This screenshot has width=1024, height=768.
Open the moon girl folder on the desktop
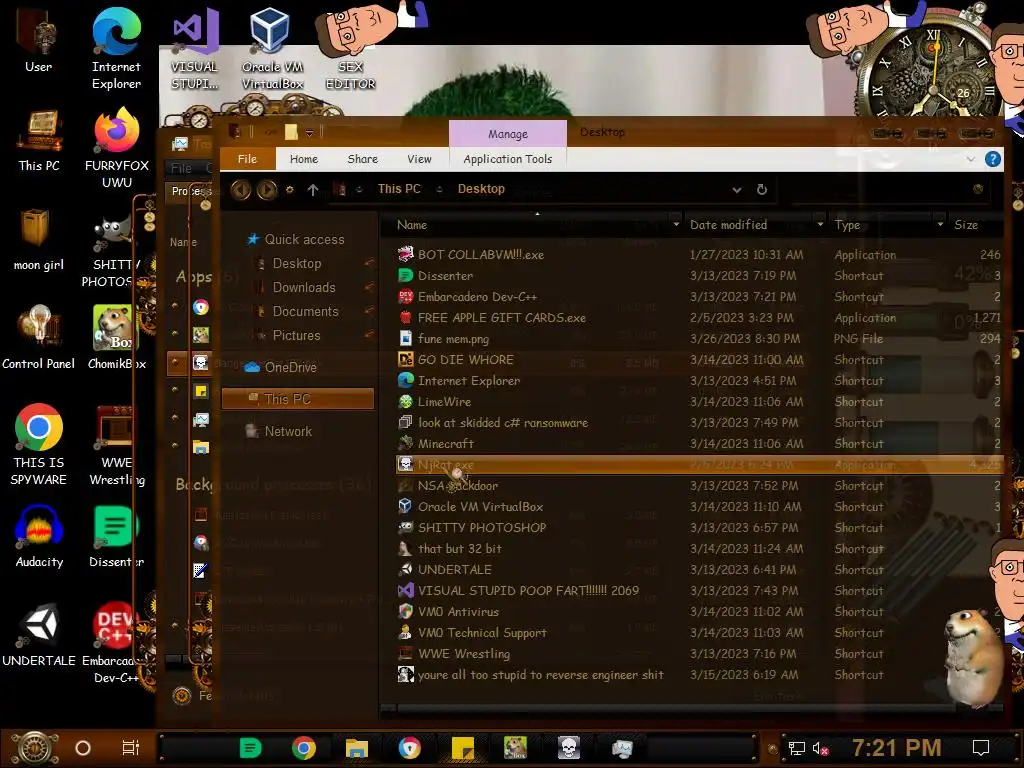pyautogui.click(x=39, y=238)
